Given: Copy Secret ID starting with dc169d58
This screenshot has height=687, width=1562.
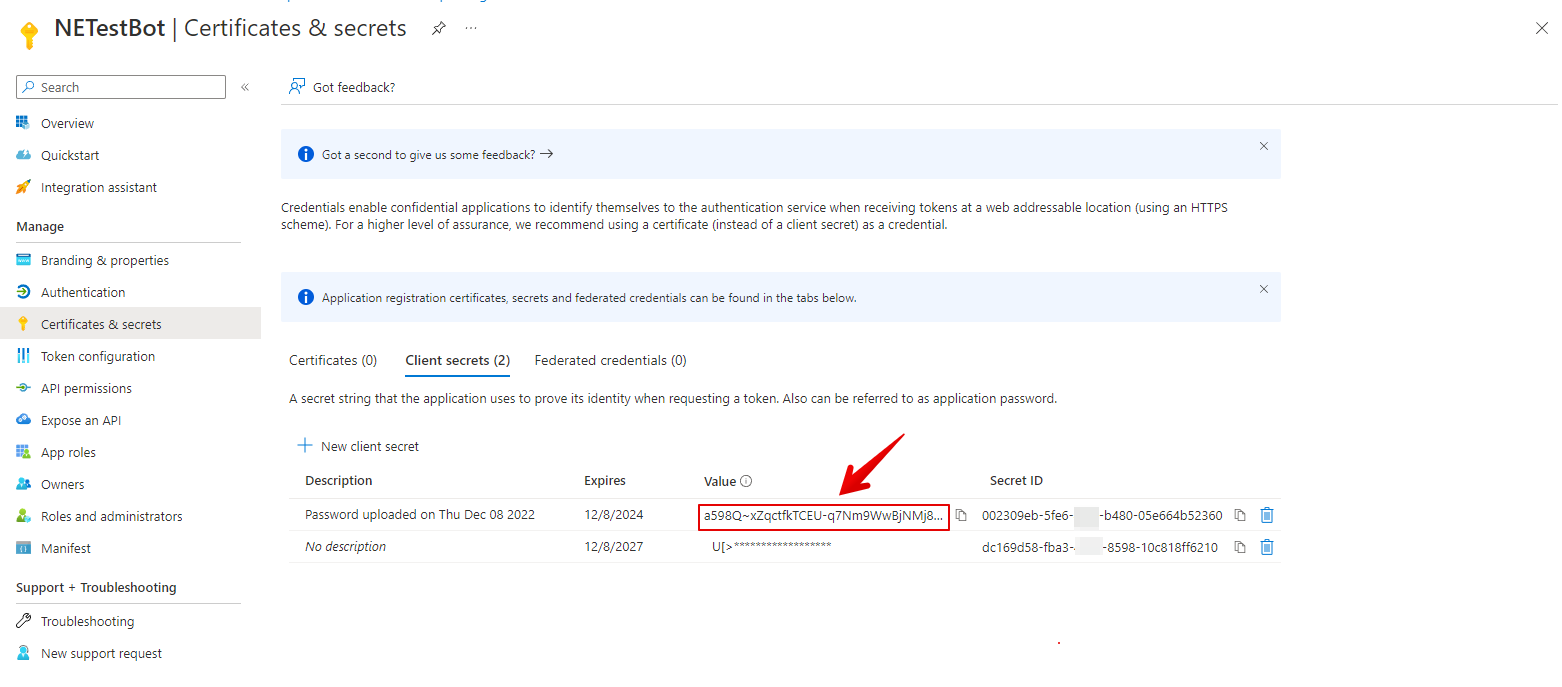Looking at the screenshot, I should pos(1240,547).
